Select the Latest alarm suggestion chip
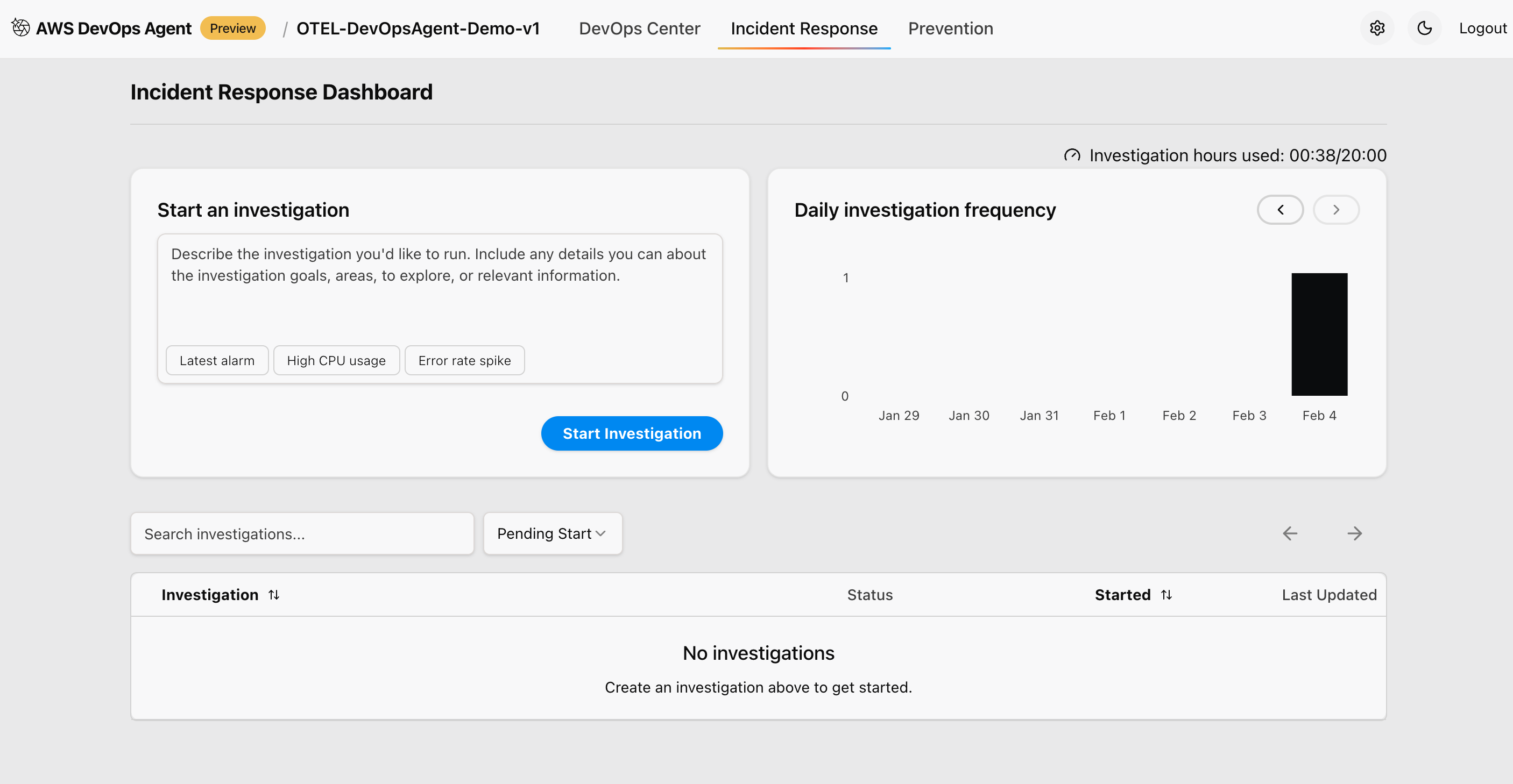Screen dimensions: 1513x784 217,360
